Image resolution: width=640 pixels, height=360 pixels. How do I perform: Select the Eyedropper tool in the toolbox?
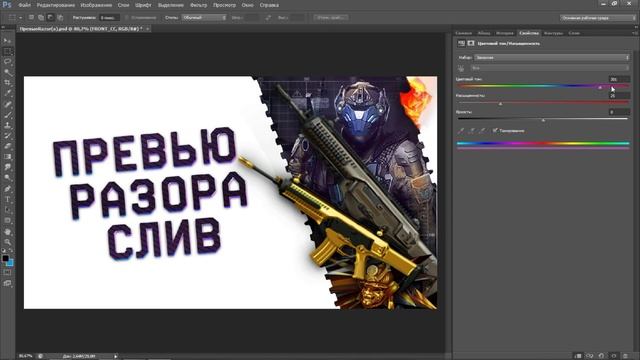point(7,94)
